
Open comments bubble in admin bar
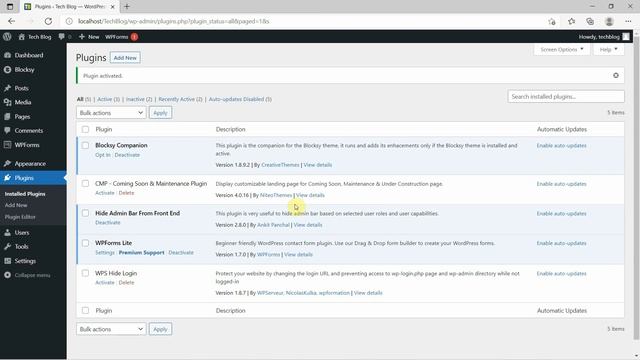[62, 37]
